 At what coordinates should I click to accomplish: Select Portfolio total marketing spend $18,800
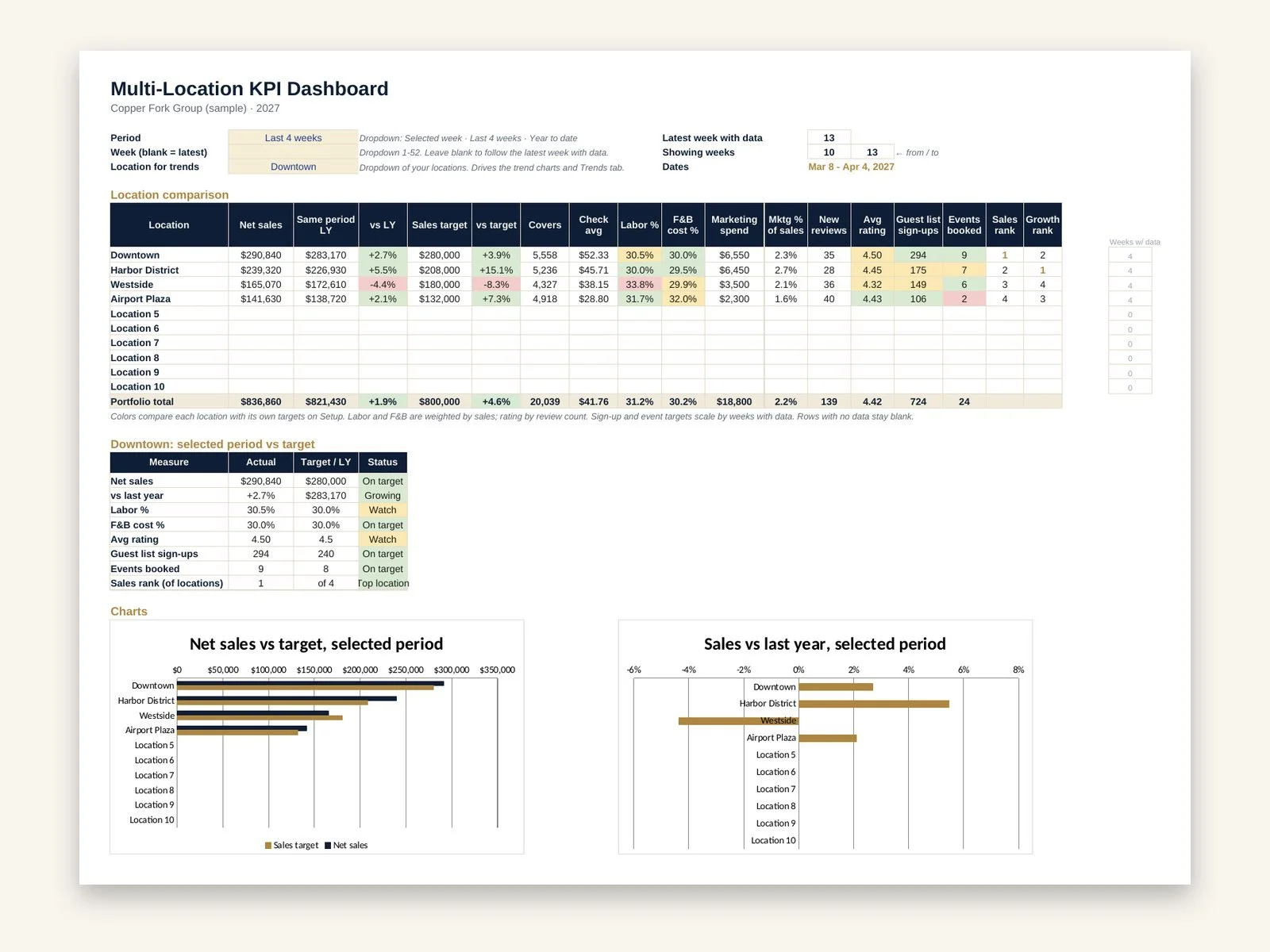point(734,401)
